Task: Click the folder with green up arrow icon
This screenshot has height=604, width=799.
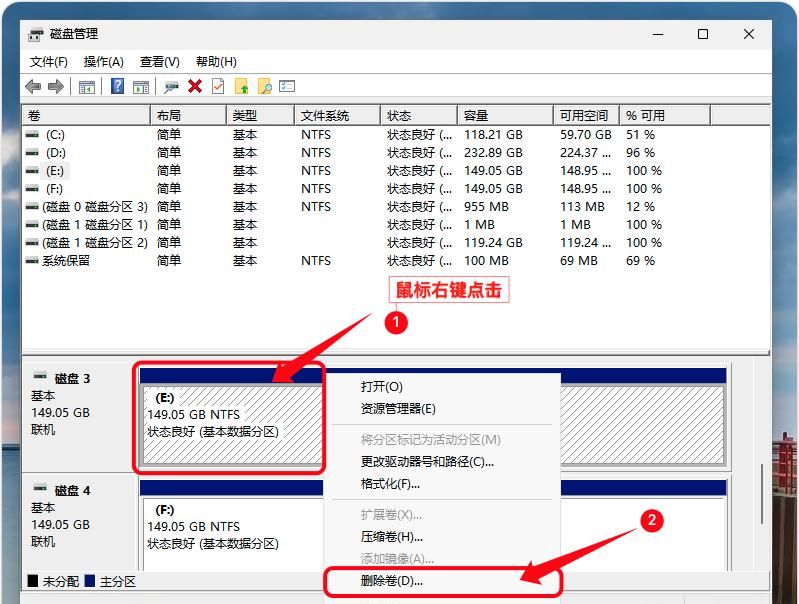Action: (x=242, y=86)
